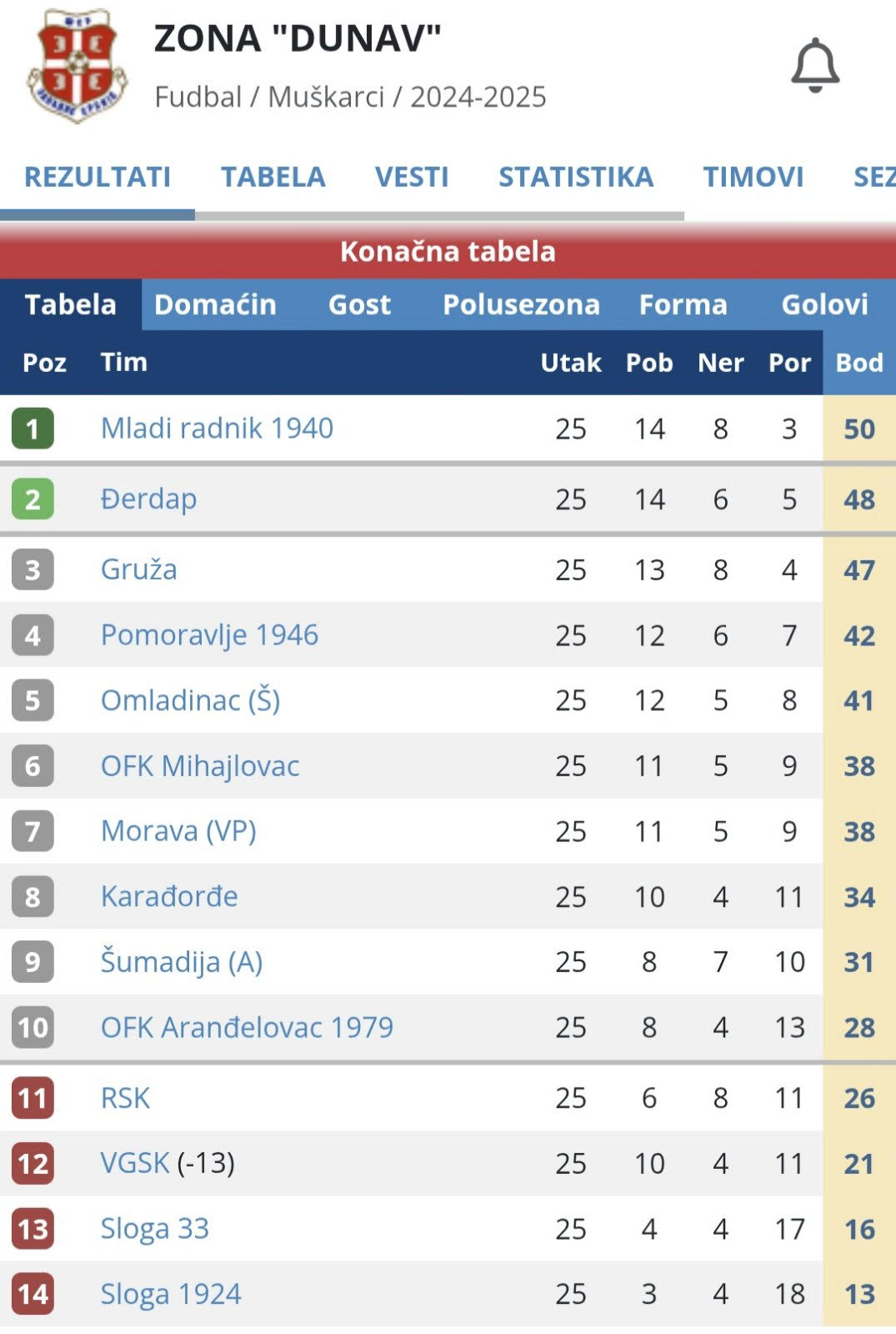Viewport: 896px width, 1334px height.
Task: Show the Gost away table
Action: click(359, 304)
